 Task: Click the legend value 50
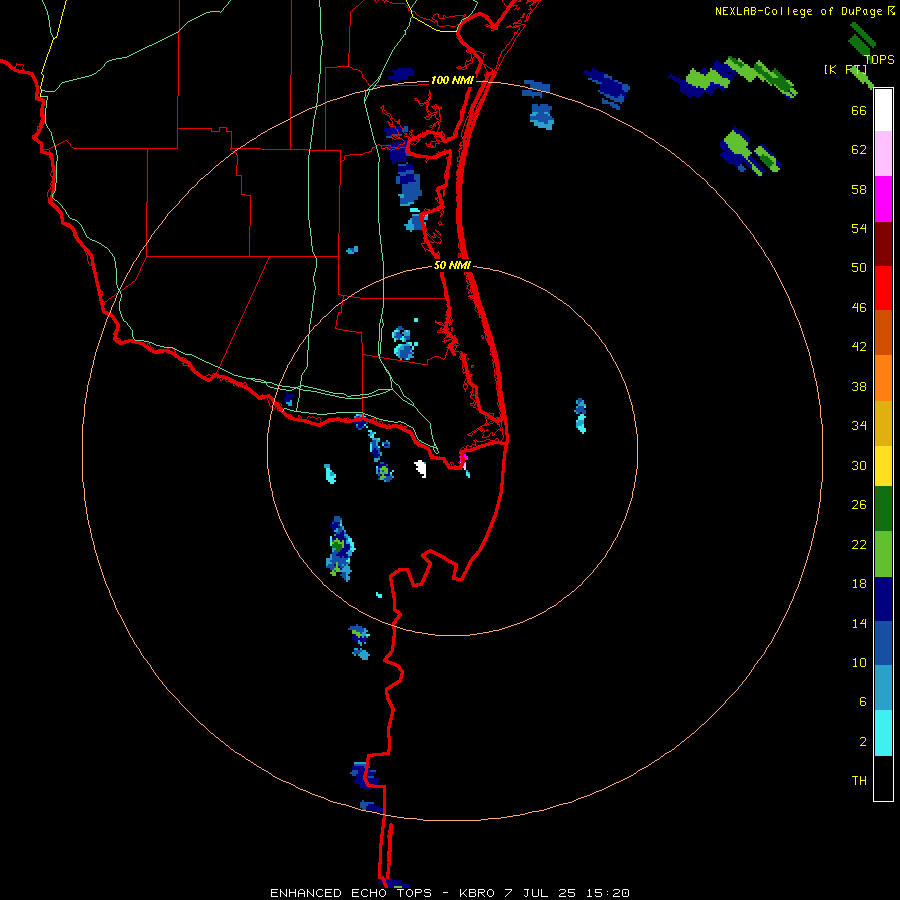pos(859,267)
